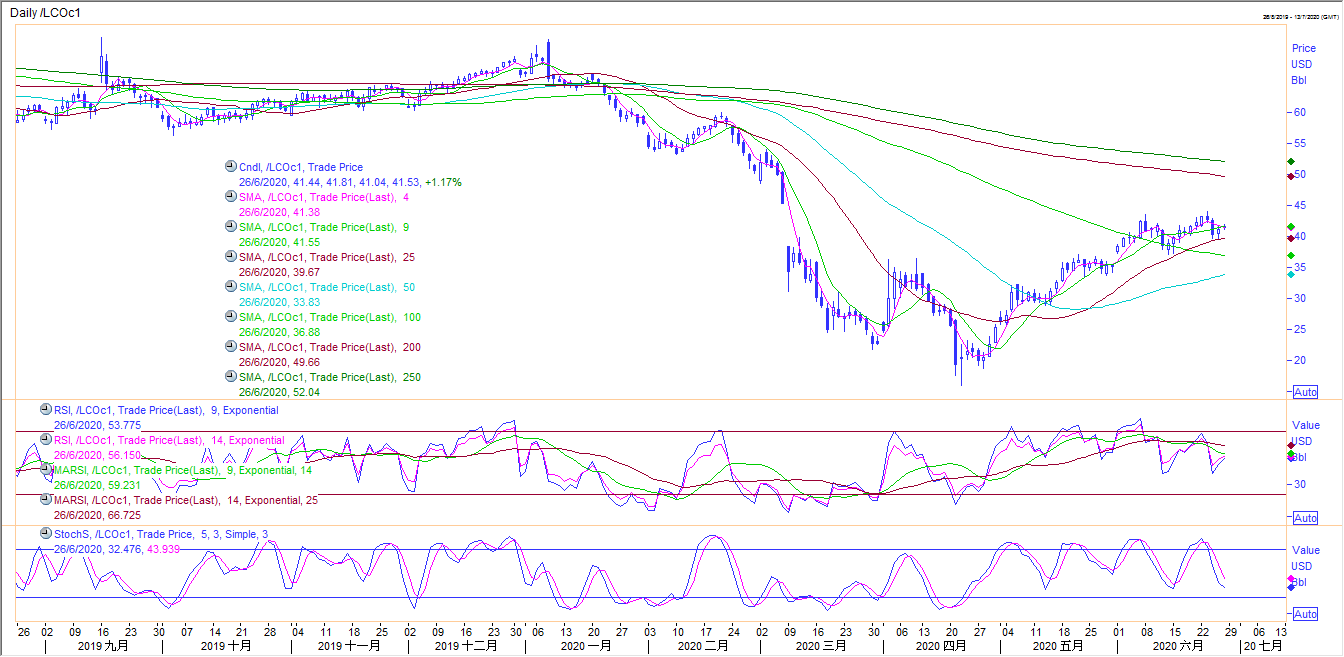Select the StochS values 32.476, 43.939
1344x657 pixels.
coord(117,549)
